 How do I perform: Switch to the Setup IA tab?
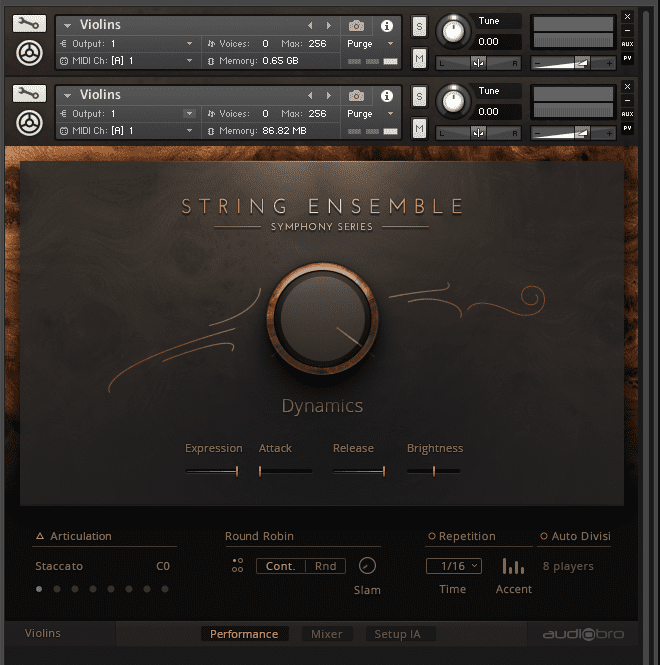point(397,634)
